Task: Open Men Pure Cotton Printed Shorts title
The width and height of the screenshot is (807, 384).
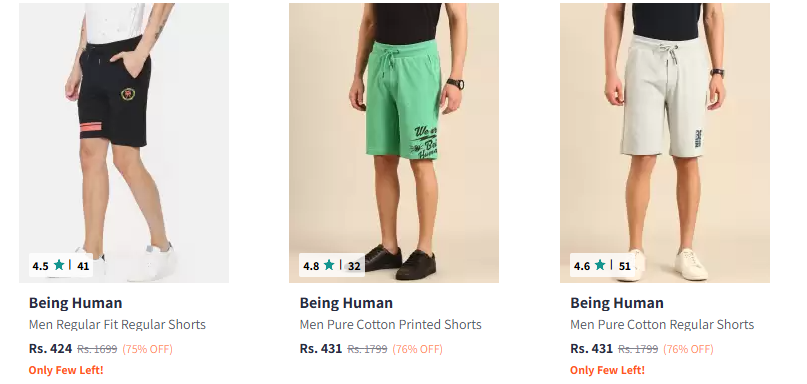Action: coord(391,325)
